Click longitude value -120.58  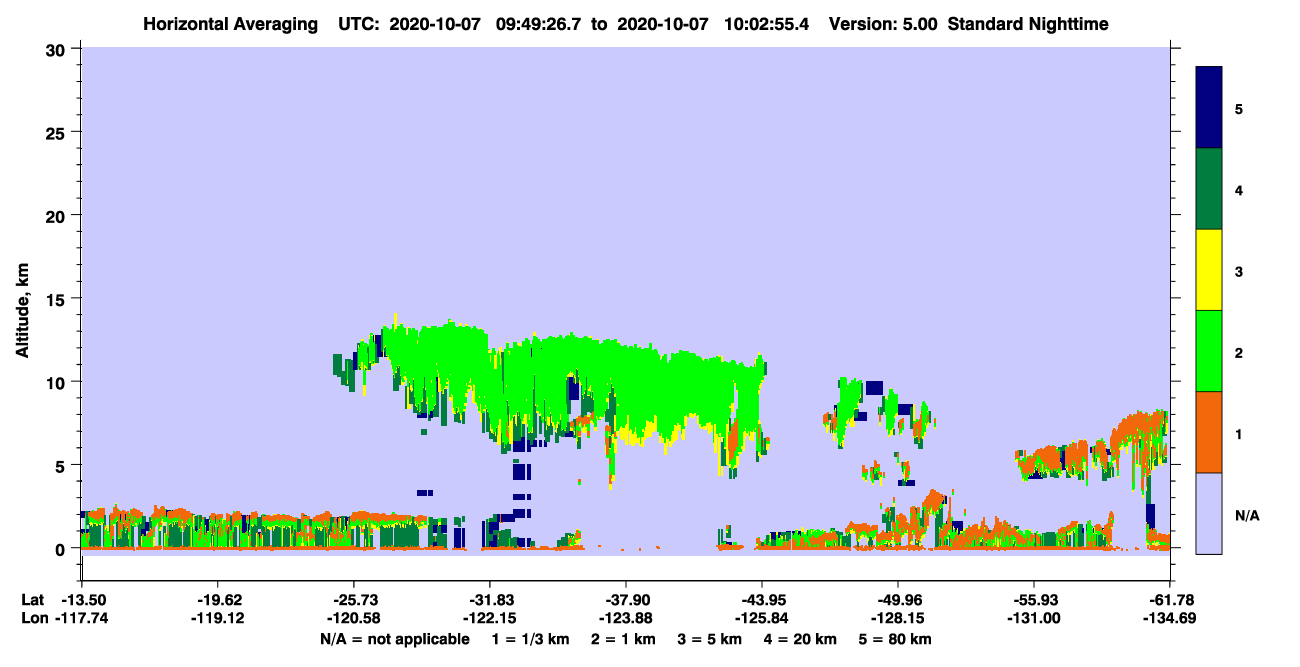pyautogui.click(x=354, y=619)
